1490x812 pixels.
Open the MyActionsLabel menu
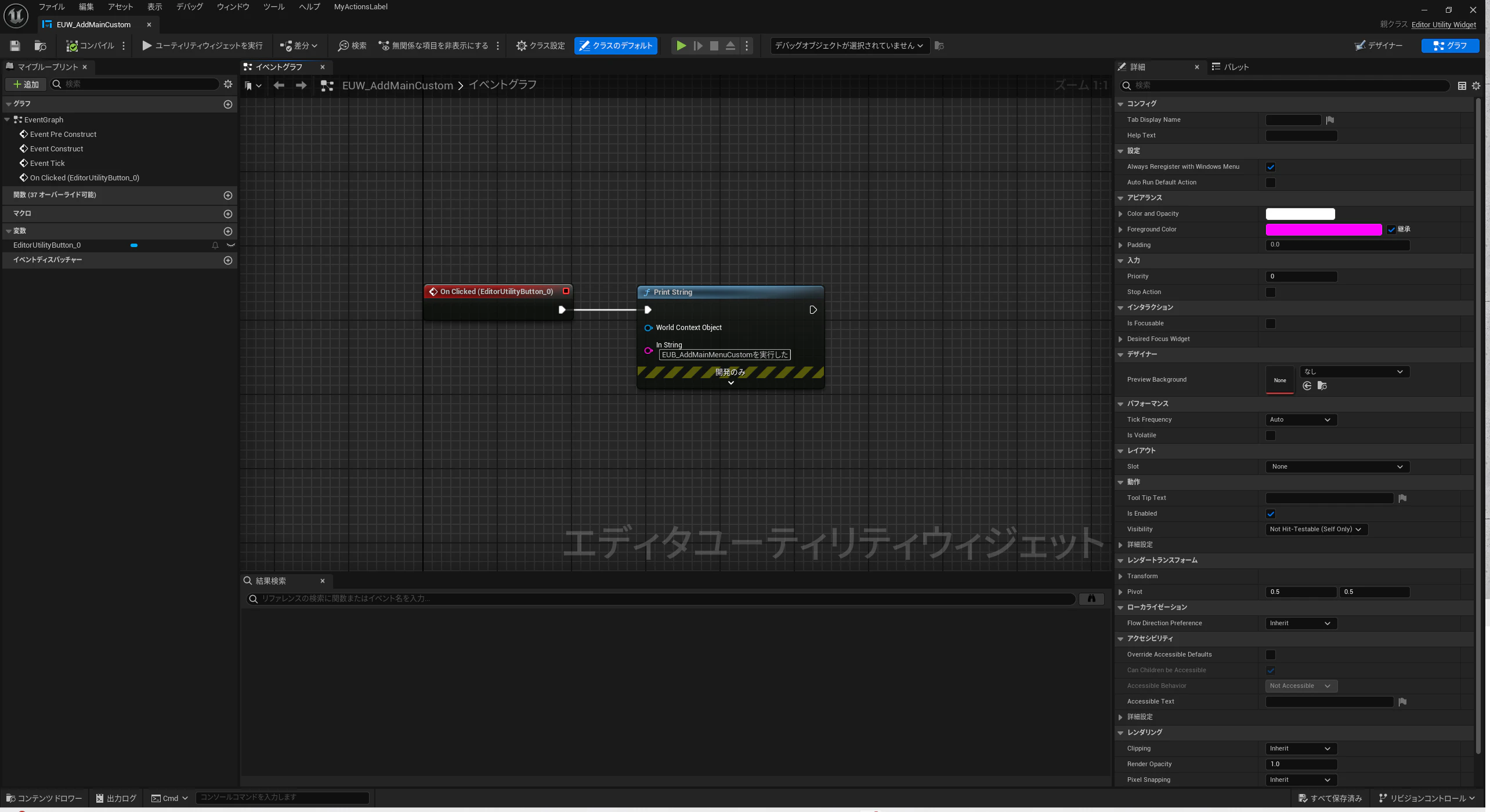click(x=360, y=7)
